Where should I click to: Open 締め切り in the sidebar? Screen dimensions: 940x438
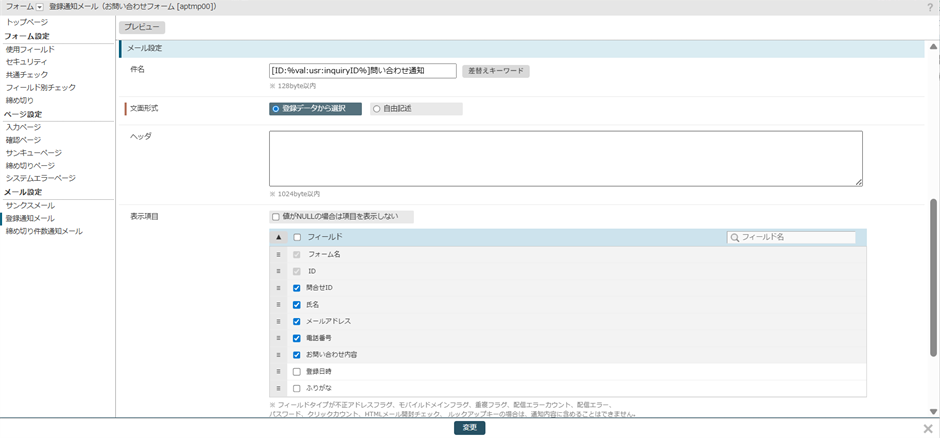tap(20, 100)
